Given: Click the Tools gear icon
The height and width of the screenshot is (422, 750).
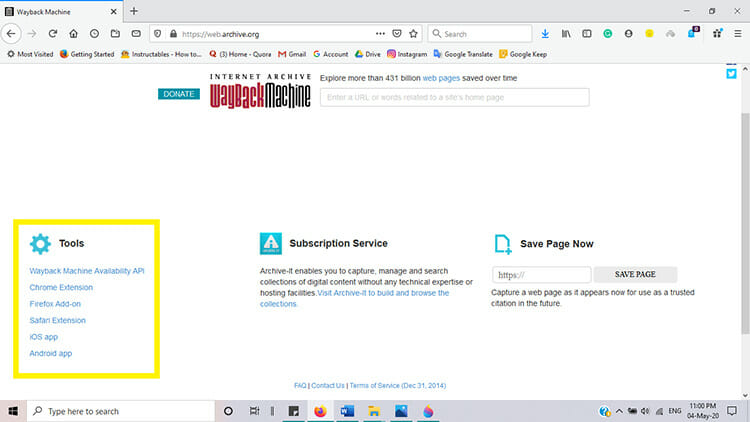Looking at the screenshot, I should click(x=40, y=244).
